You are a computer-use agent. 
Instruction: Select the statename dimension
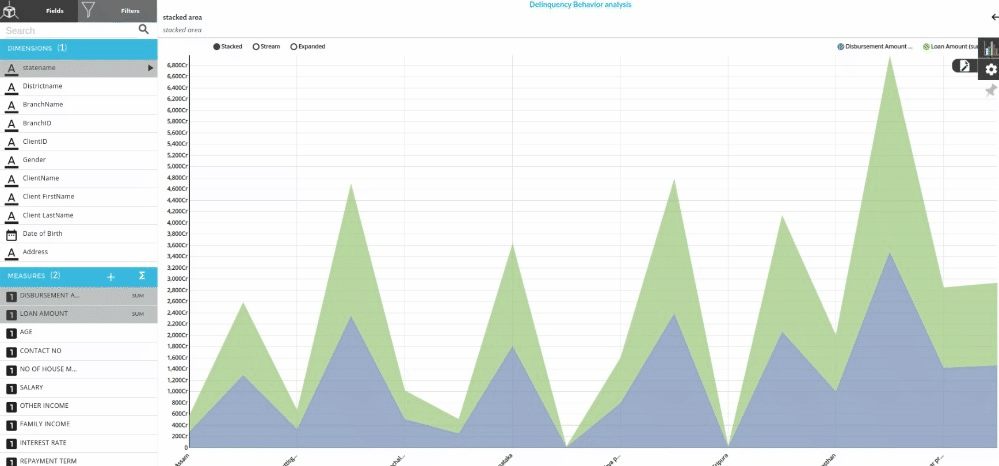tap(78, 68)
